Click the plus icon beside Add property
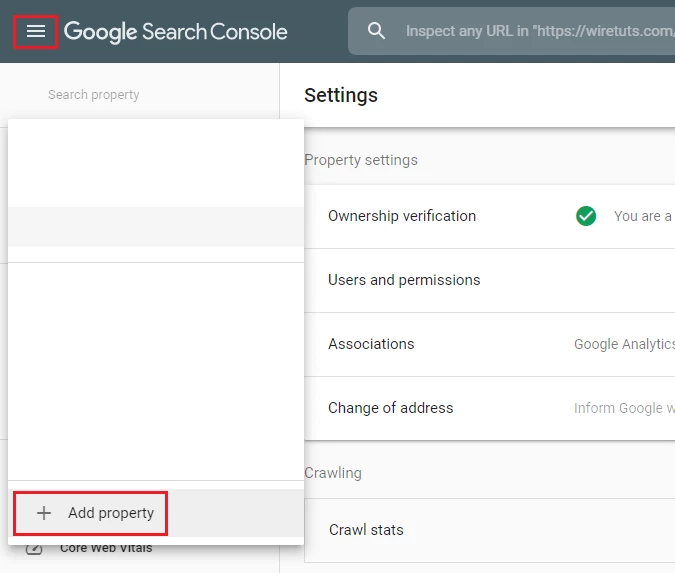675x573 pixels. coord(43,513)
